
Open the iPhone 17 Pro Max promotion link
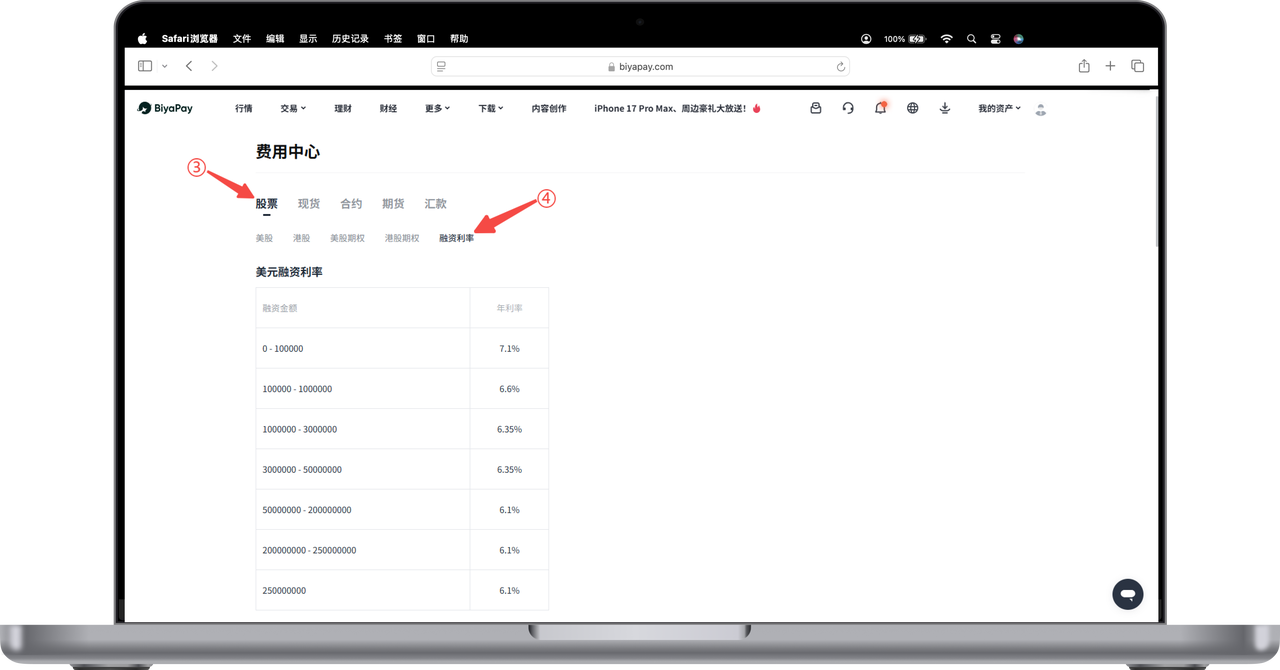677,108
